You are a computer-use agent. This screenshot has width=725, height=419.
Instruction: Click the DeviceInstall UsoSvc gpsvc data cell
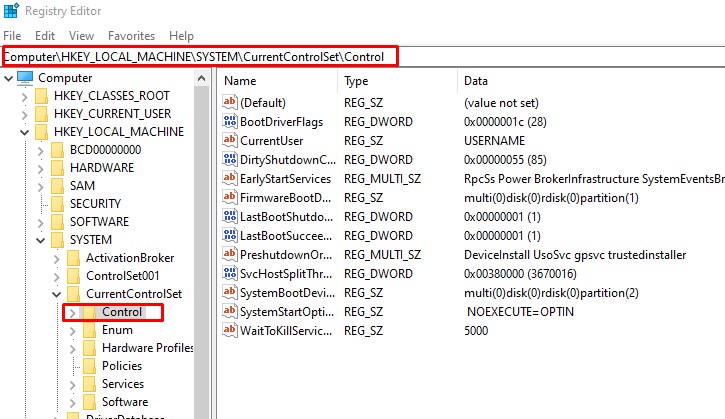(575, 255)
